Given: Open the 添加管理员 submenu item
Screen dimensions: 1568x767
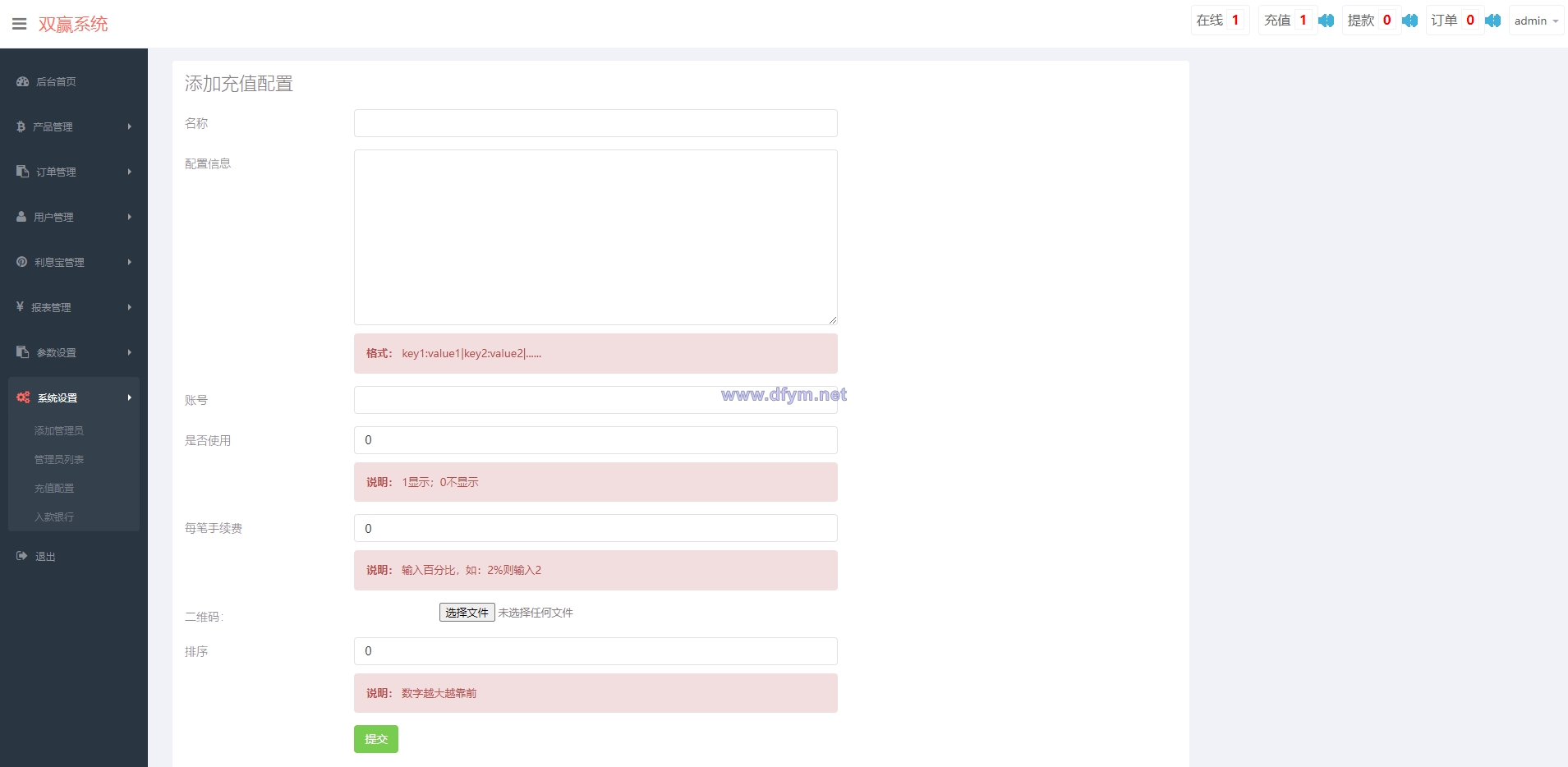Looking at the screenshot, I should 58,430.
